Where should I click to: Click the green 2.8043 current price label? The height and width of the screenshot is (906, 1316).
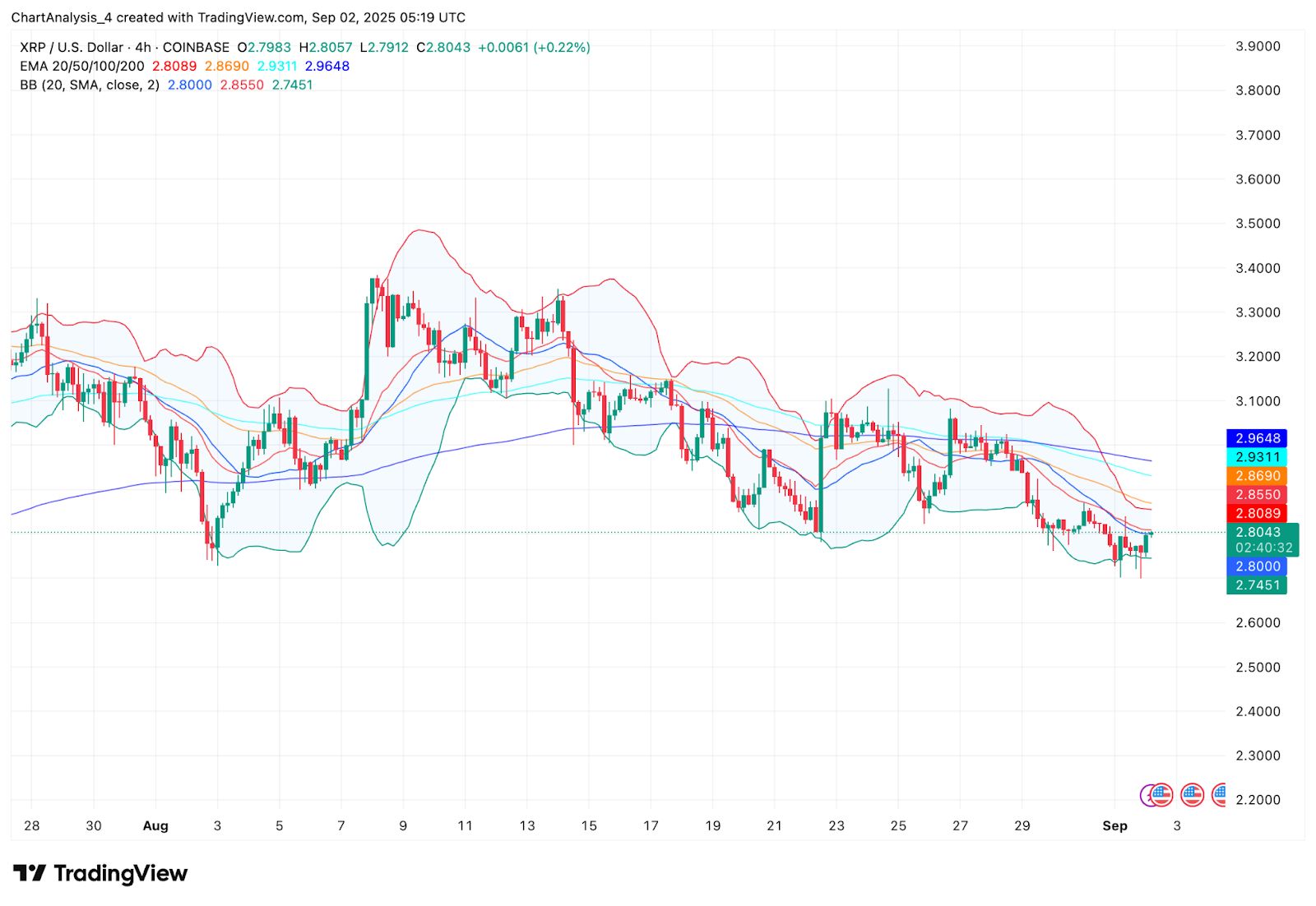tap(1257, 532)
